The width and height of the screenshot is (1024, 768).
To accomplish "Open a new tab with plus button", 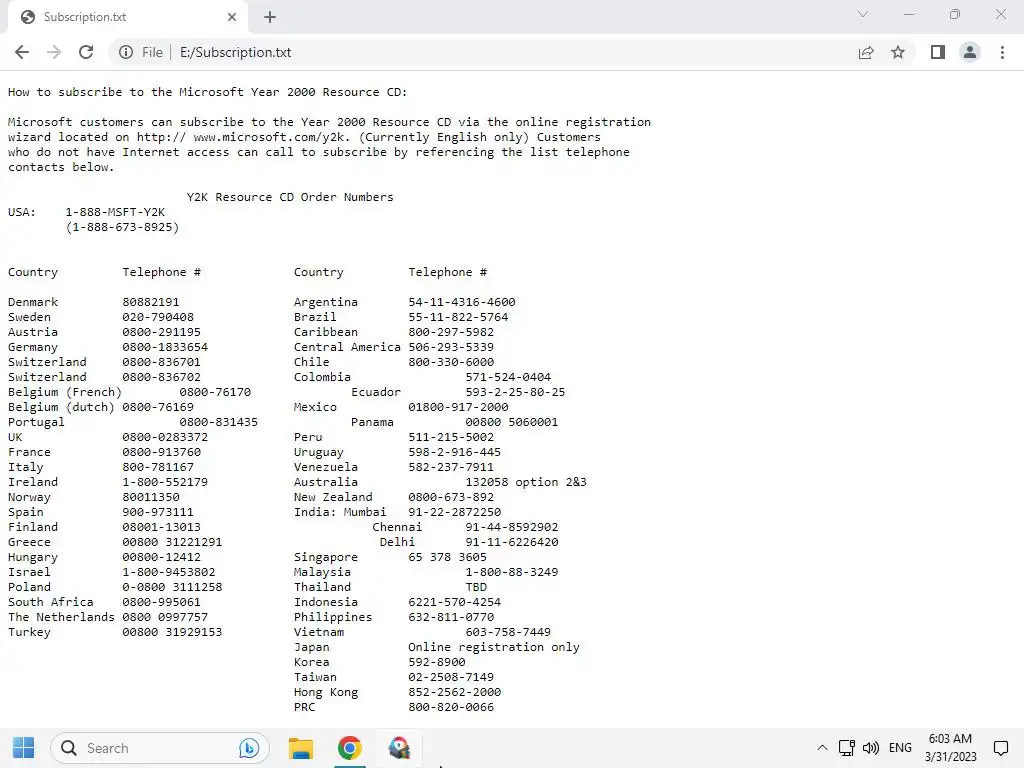I will click(270, 17).
